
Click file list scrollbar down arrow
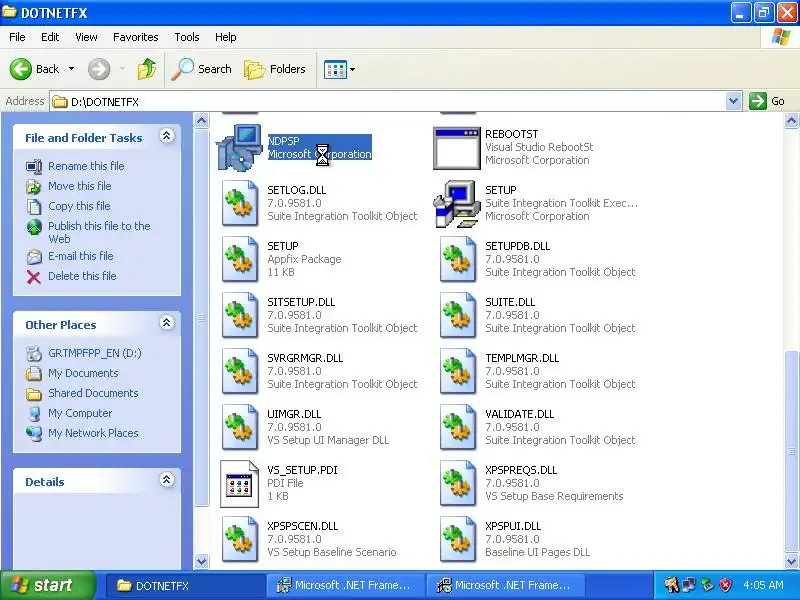pyautogui.click(x=791, y=561)
